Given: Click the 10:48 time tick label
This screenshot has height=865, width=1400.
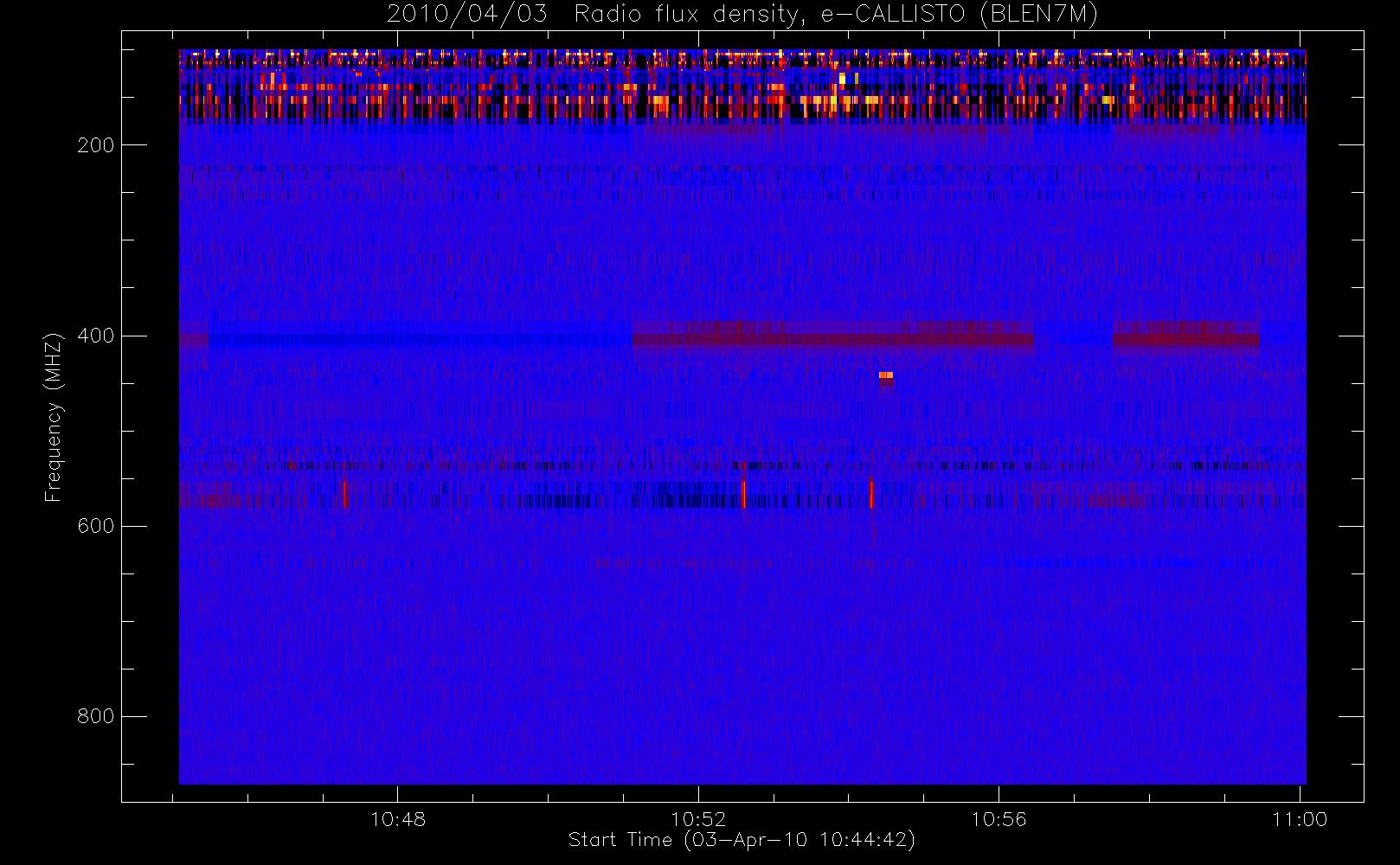Looking at the screenshot, I should 398,819.
